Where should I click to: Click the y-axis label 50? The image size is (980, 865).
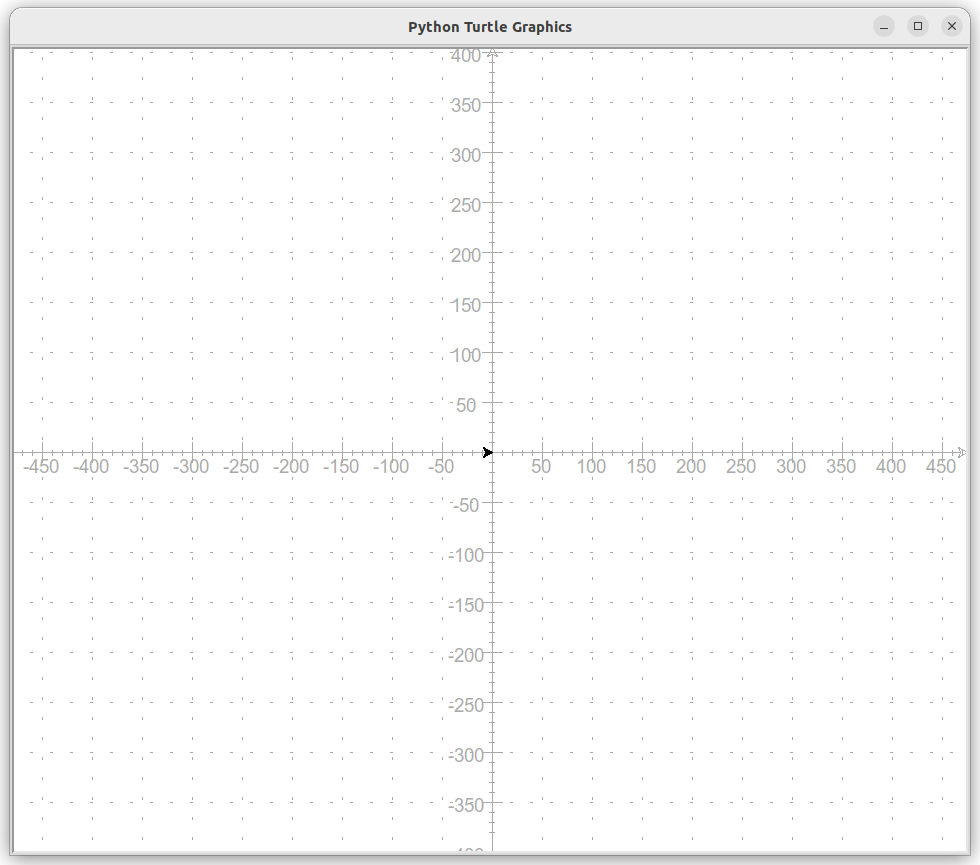click(466, 405)
